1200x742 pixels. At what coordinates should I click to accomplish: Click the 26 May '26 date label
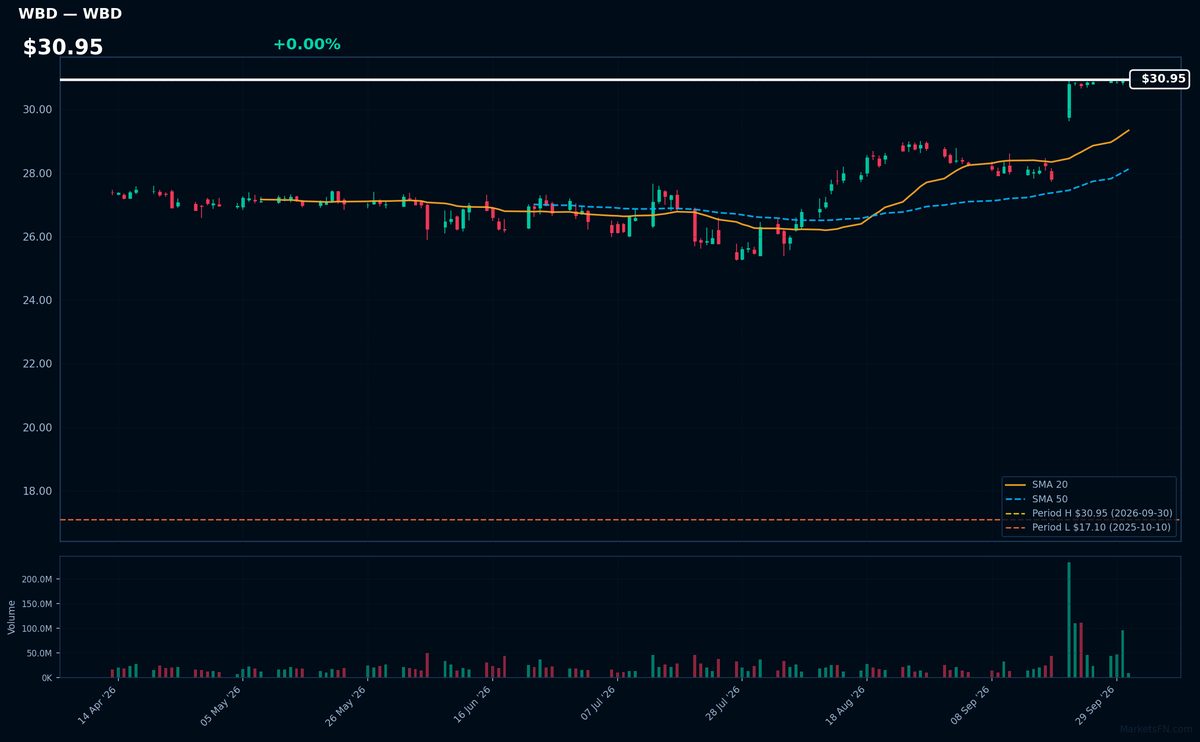(x=347, y=706)
